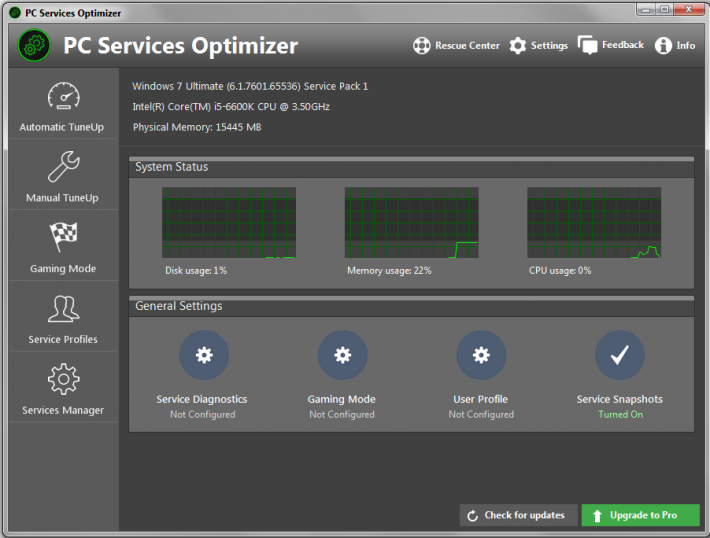Click the refresh icon on Check for updates
710x538 pixels.
coord(472,516)
